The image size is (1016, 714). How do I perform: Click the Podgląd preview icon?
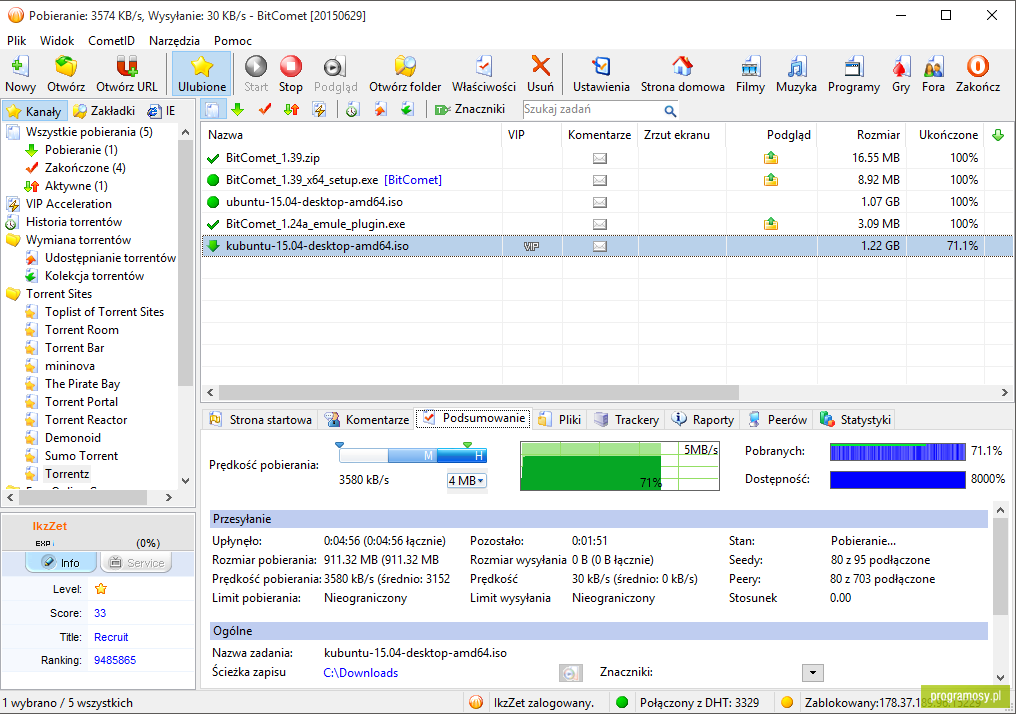[x=335, y=73]
